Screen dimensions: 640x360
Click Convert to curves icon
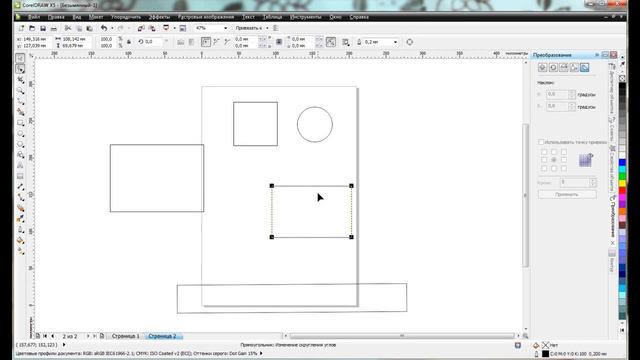click(x=409, y=42)
